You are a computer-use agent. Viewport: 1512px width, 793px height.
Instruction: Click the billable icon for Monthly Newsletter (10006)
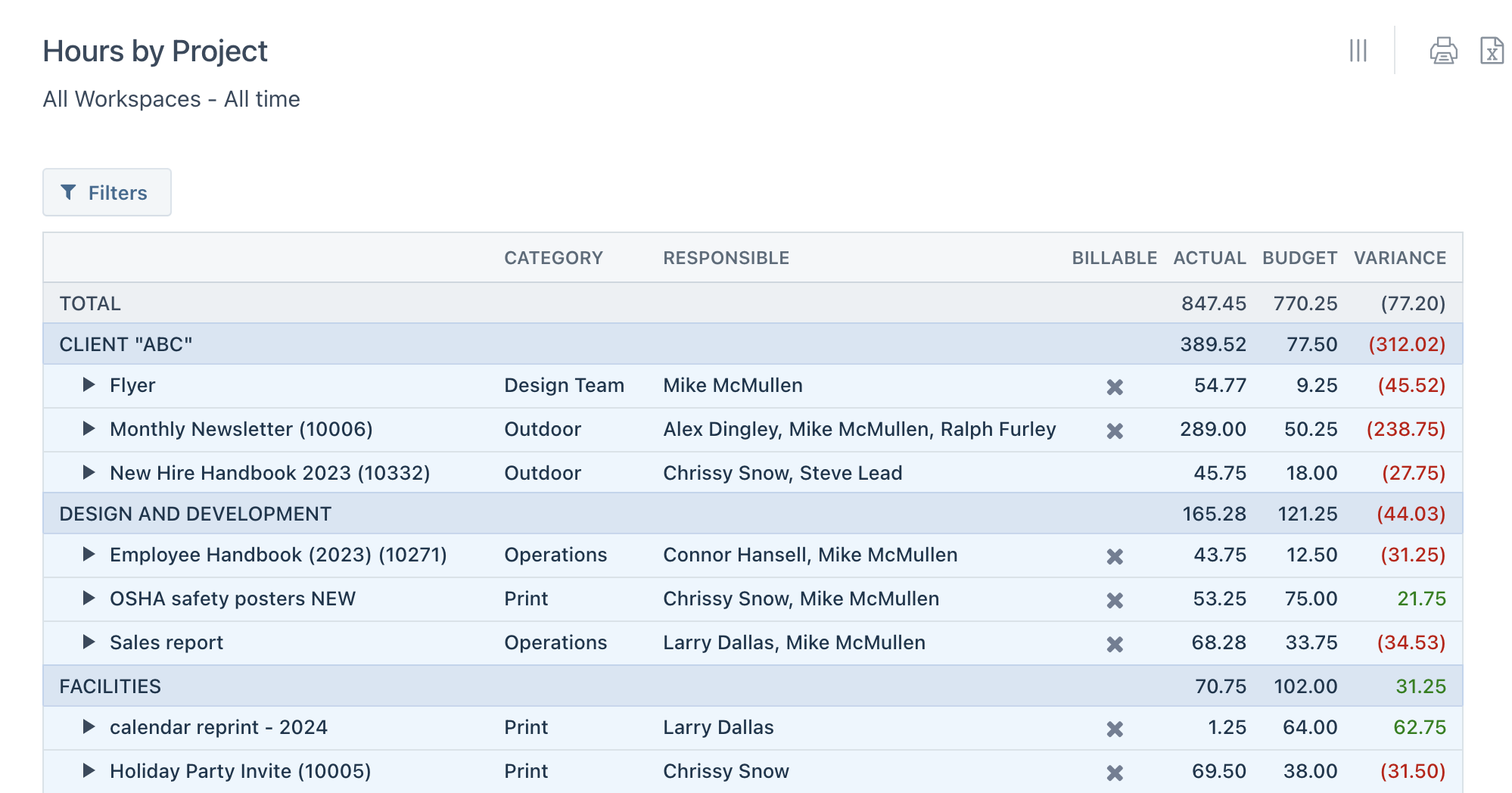(1114, 430)
